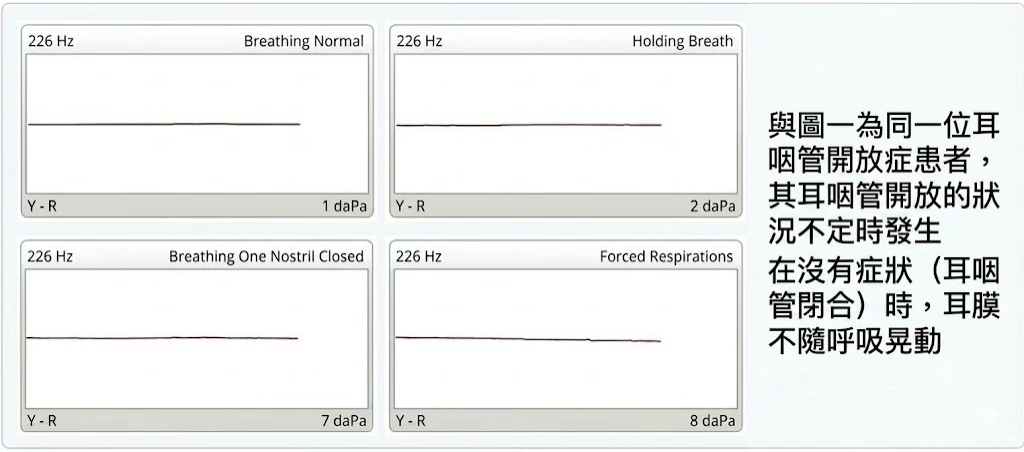Click the 7 daPa pressure reading
The image size is (1024, 452).
coord(344,421)
